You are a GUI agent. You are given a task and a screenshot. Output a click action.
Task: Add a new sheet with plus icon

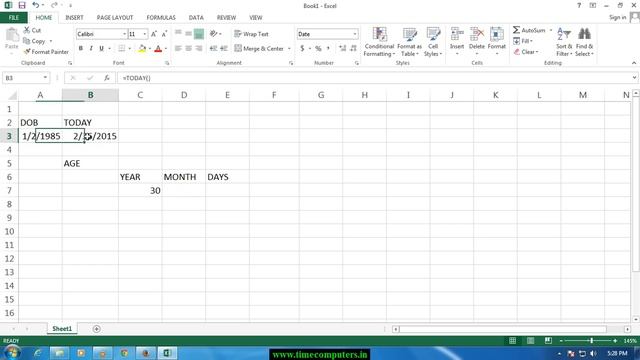coord(96,329)
